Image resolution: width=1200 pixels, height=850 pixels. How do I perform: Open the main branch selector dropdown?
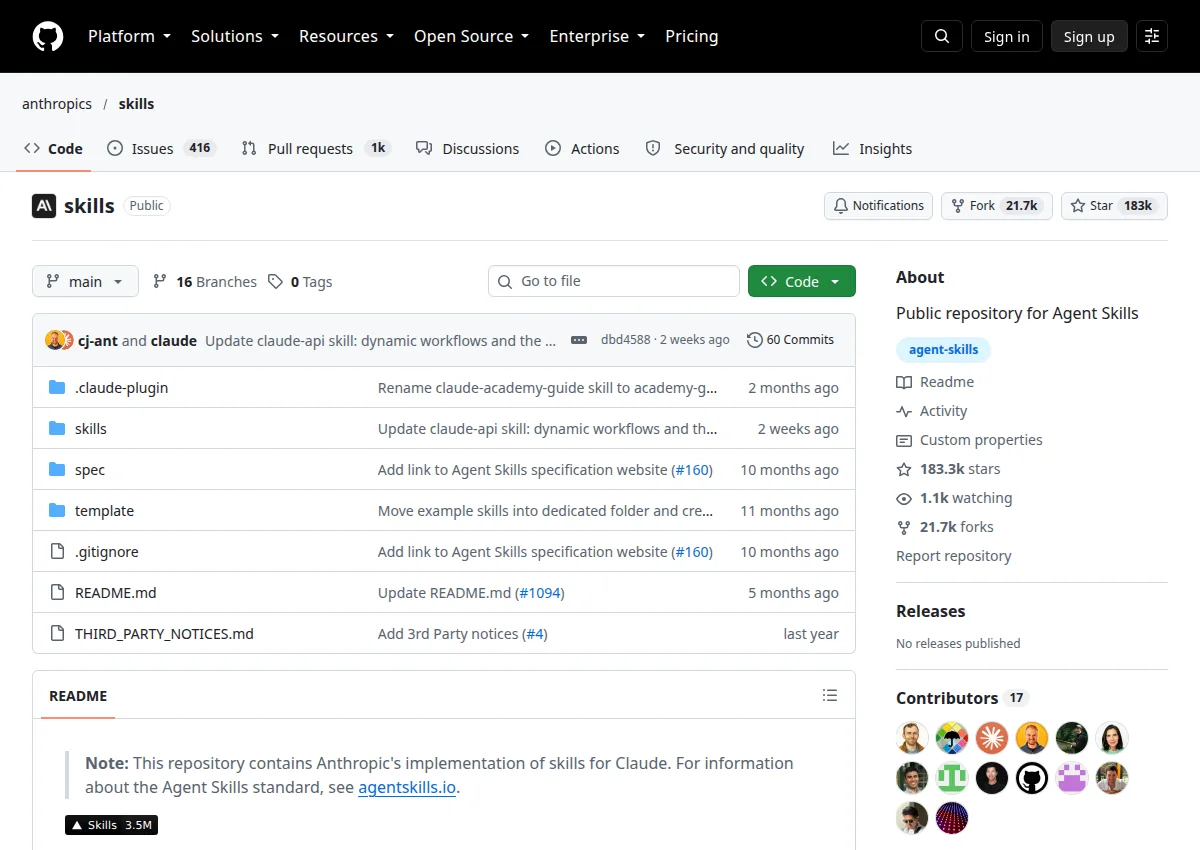tap(85, 282)
